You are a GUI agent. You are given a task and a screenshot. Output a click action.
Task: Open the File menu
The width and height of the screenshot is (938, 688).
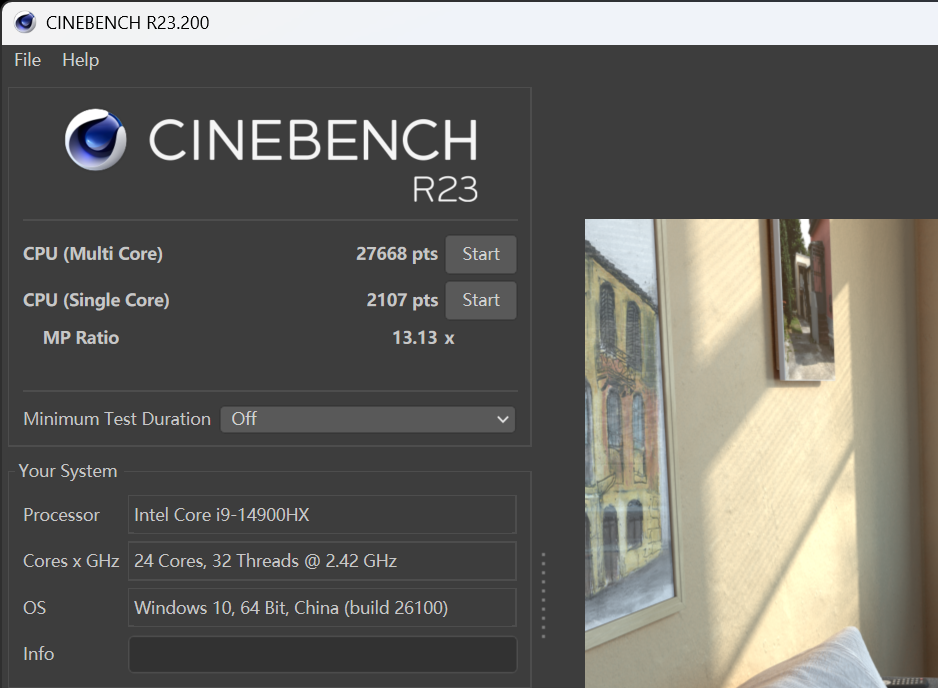point(28,60)
